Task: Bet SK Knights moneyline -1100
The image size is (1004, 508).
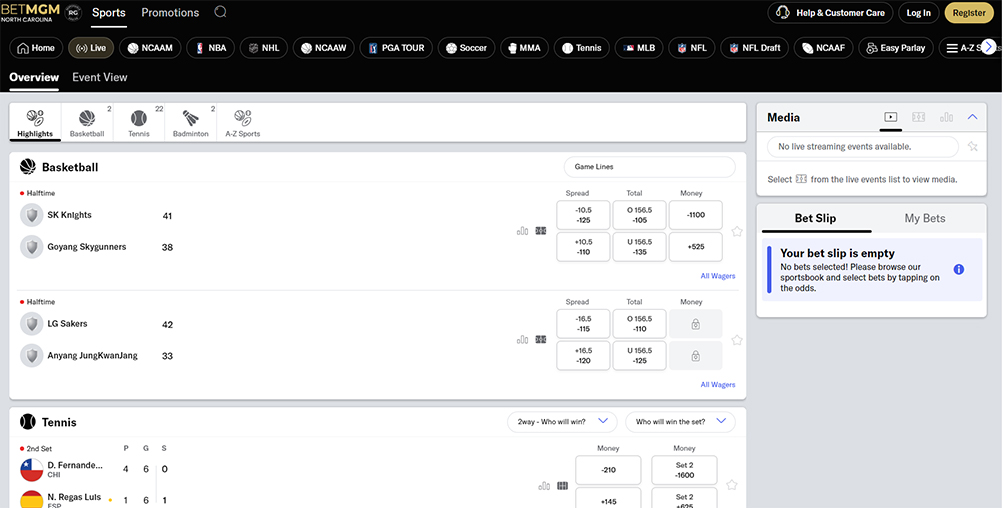Action: click(696, 215)
